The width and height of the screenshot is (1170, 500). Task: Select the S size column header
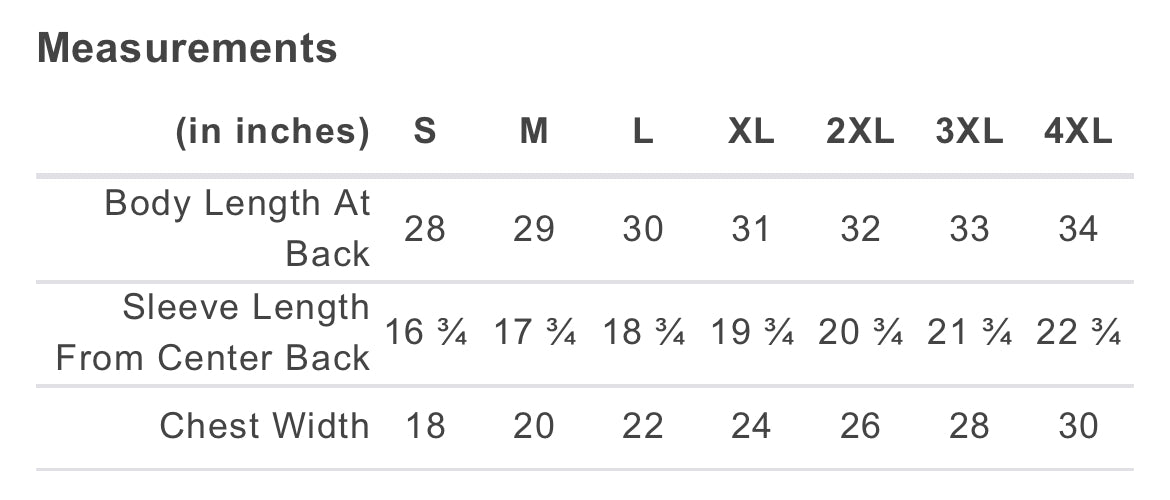point(425,132)
